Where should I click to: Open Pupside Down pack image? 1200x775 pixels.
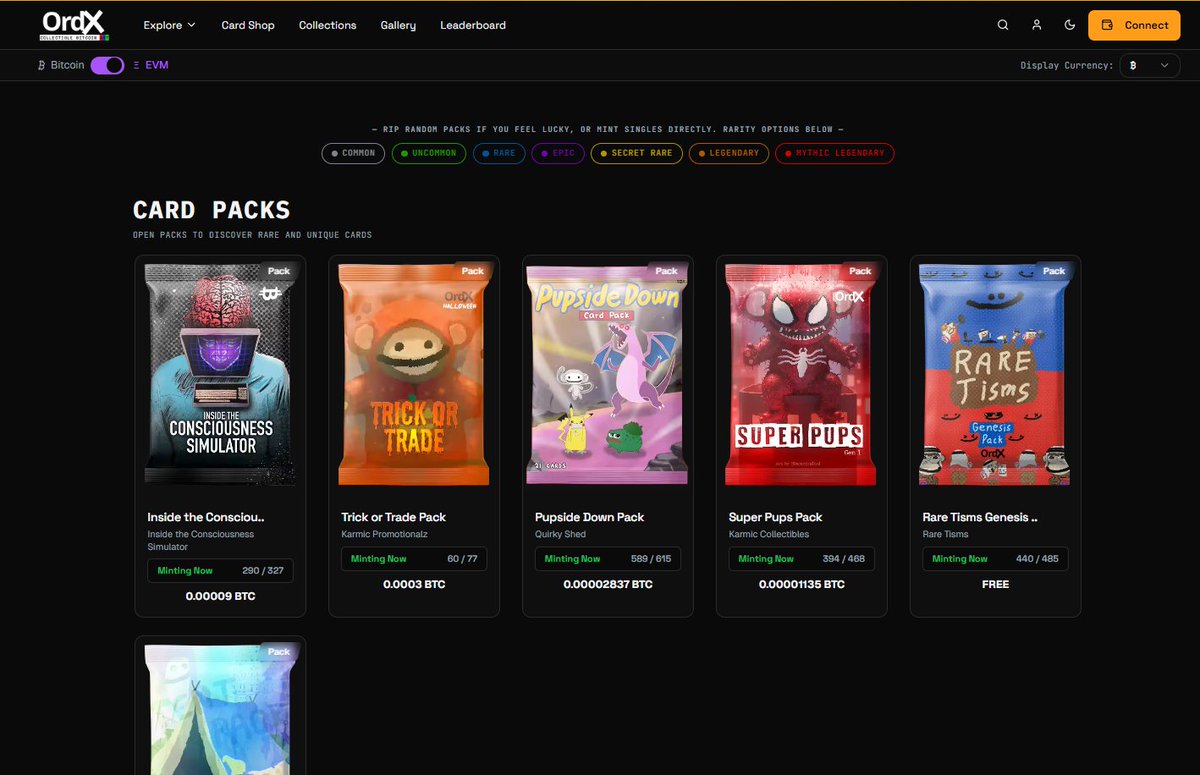(x=608, y=375)
